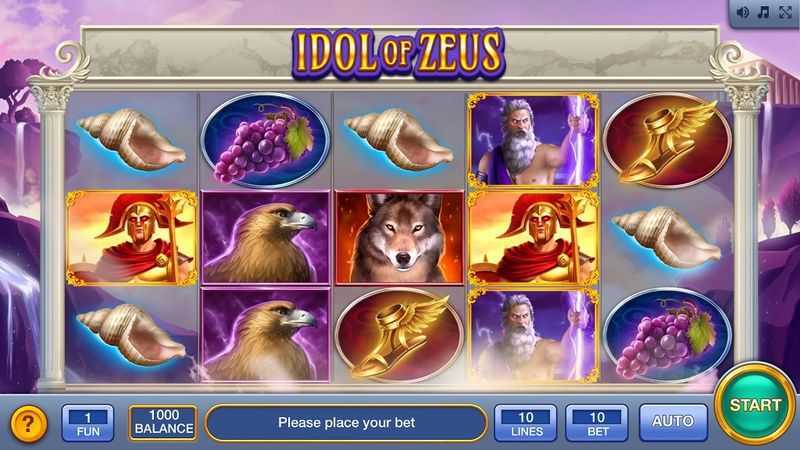This screenshot has height=450, width=800.
Task: Adjust the BET amount
Action: (597, 423)
